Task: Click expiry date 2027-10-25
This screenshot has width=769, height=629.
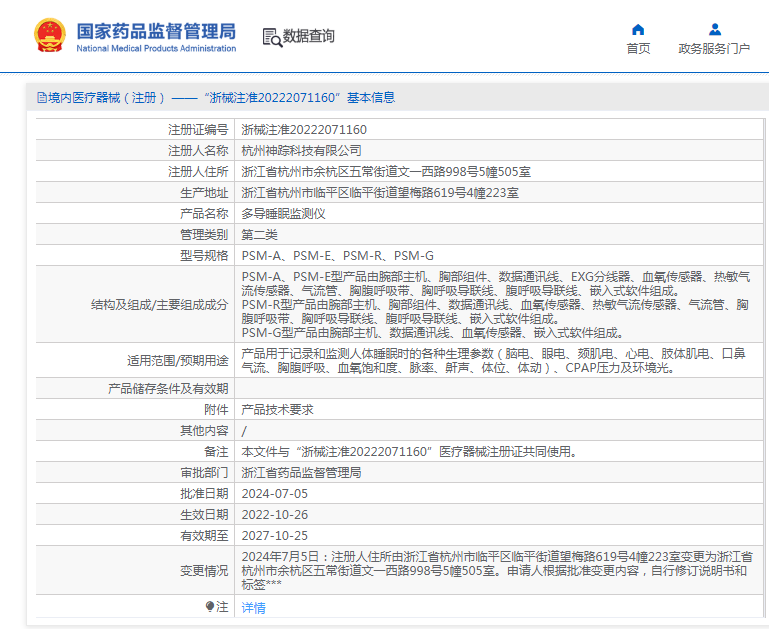Action: tap(275, 536)
